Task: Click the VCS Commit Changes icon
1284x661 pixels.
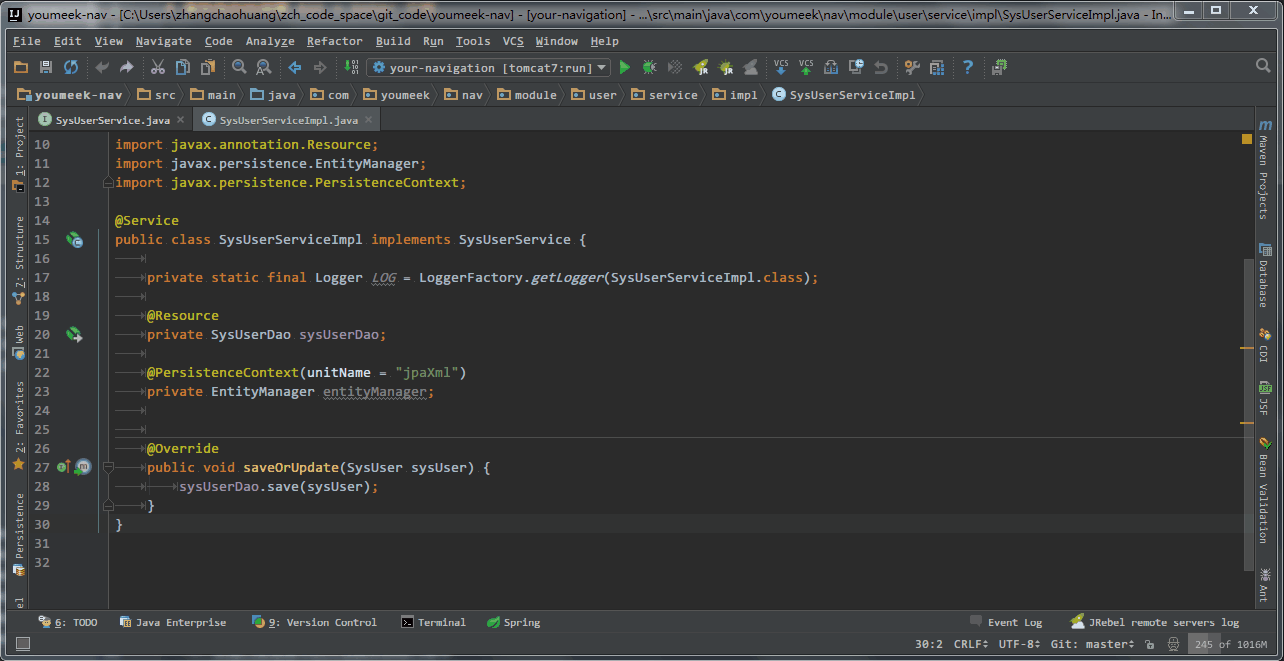Action: (806, 67)
